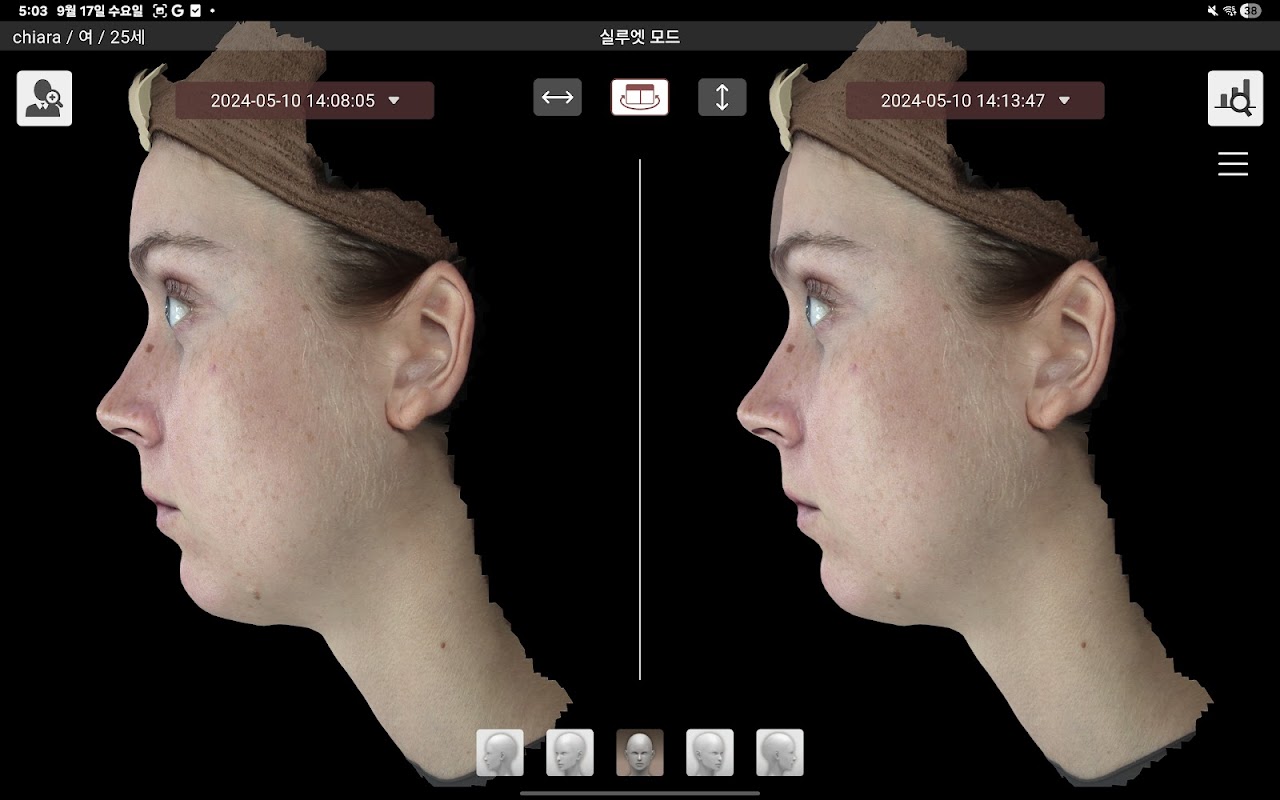Open the patient search icon

coord(44,98)
